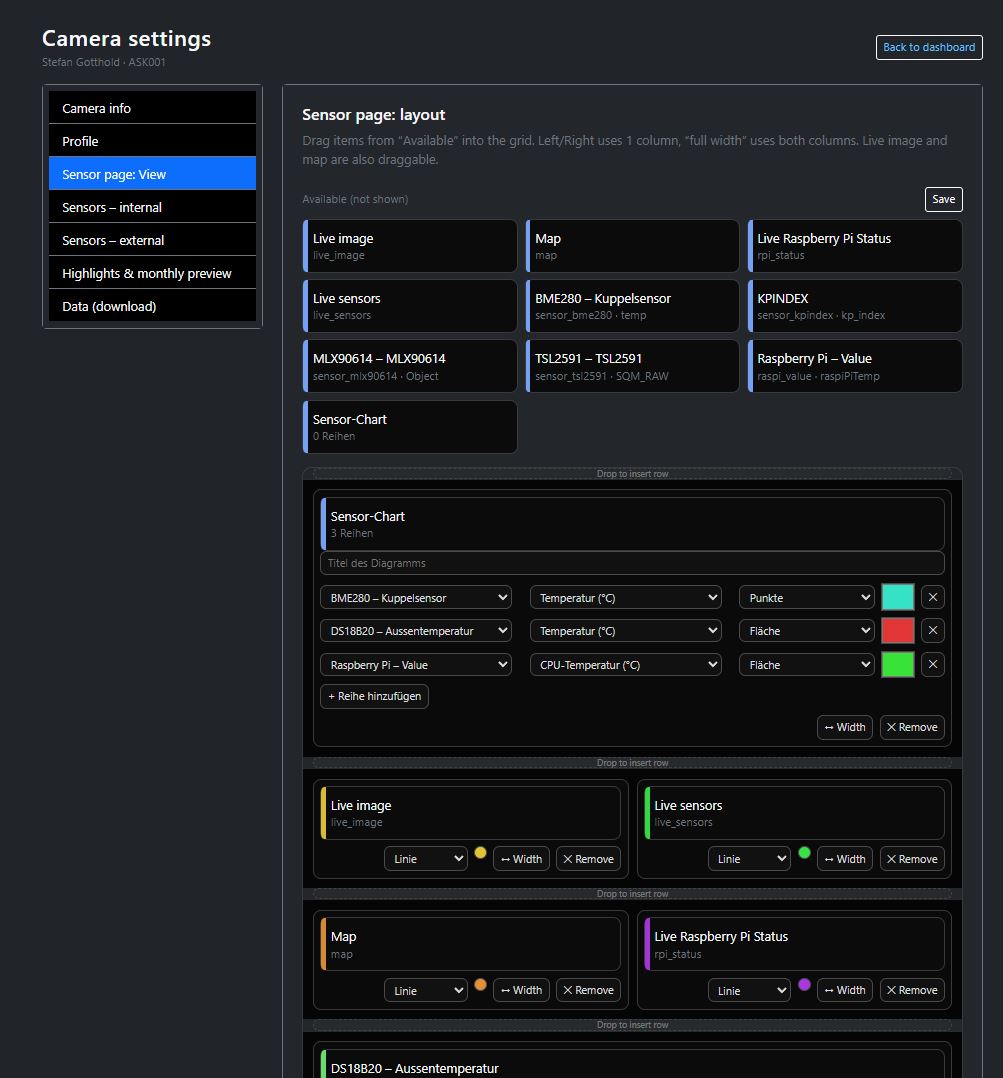Remove the DS18B20 row with its × icon
The image size is (1003, 1078).
pyautogui.click(x=932, y=630)
